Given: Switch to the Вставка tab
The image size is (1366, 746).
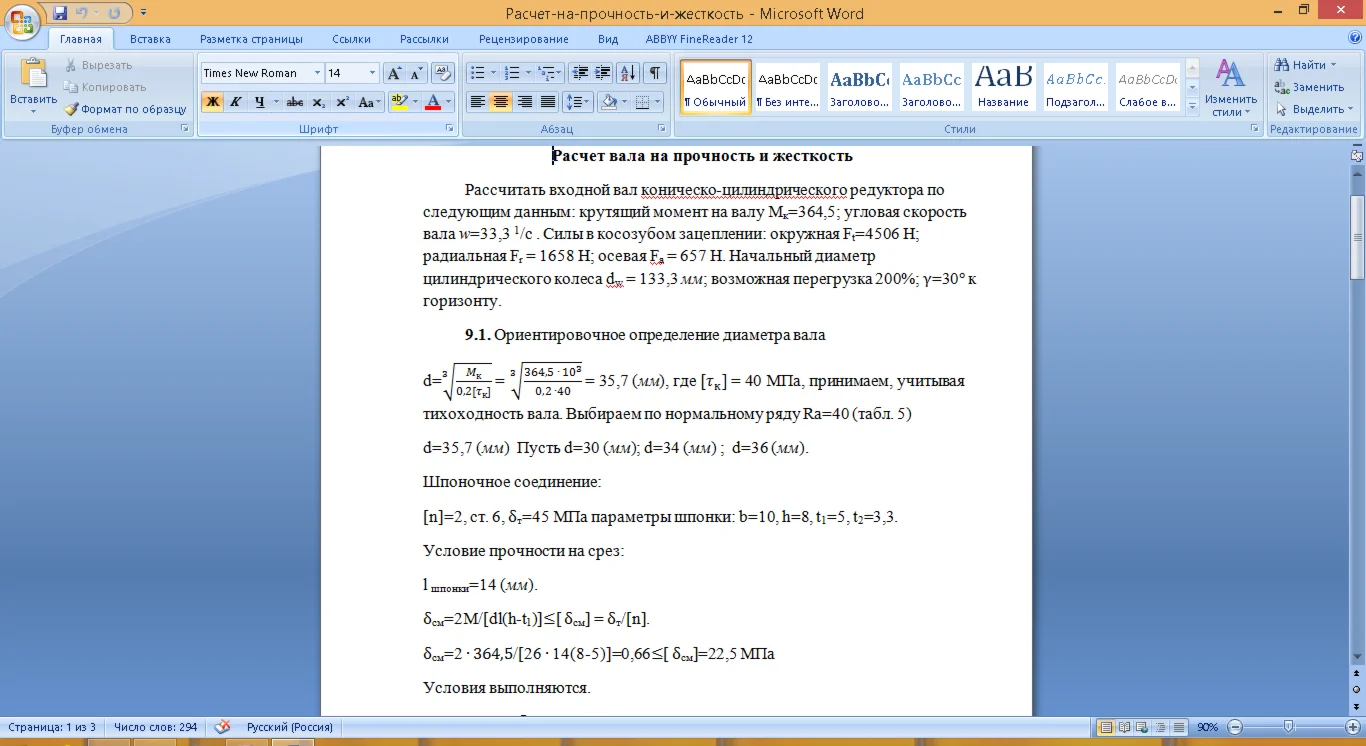Looking at the screenshot, I should (x=150, y=39).
